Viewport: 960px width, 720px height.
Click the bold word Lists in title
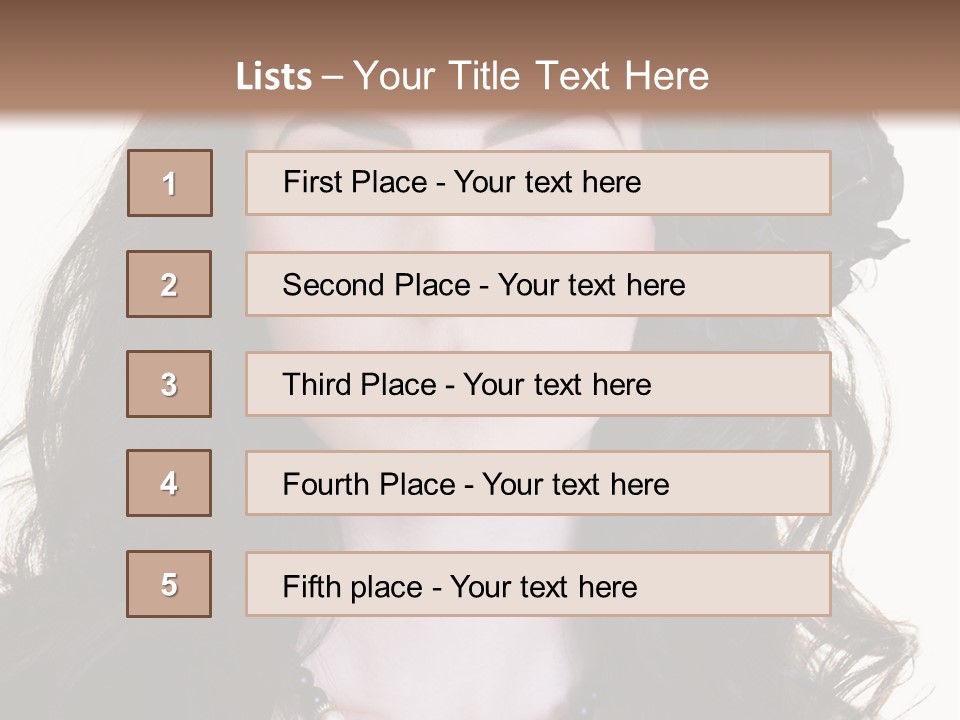(x=273, y=77)
